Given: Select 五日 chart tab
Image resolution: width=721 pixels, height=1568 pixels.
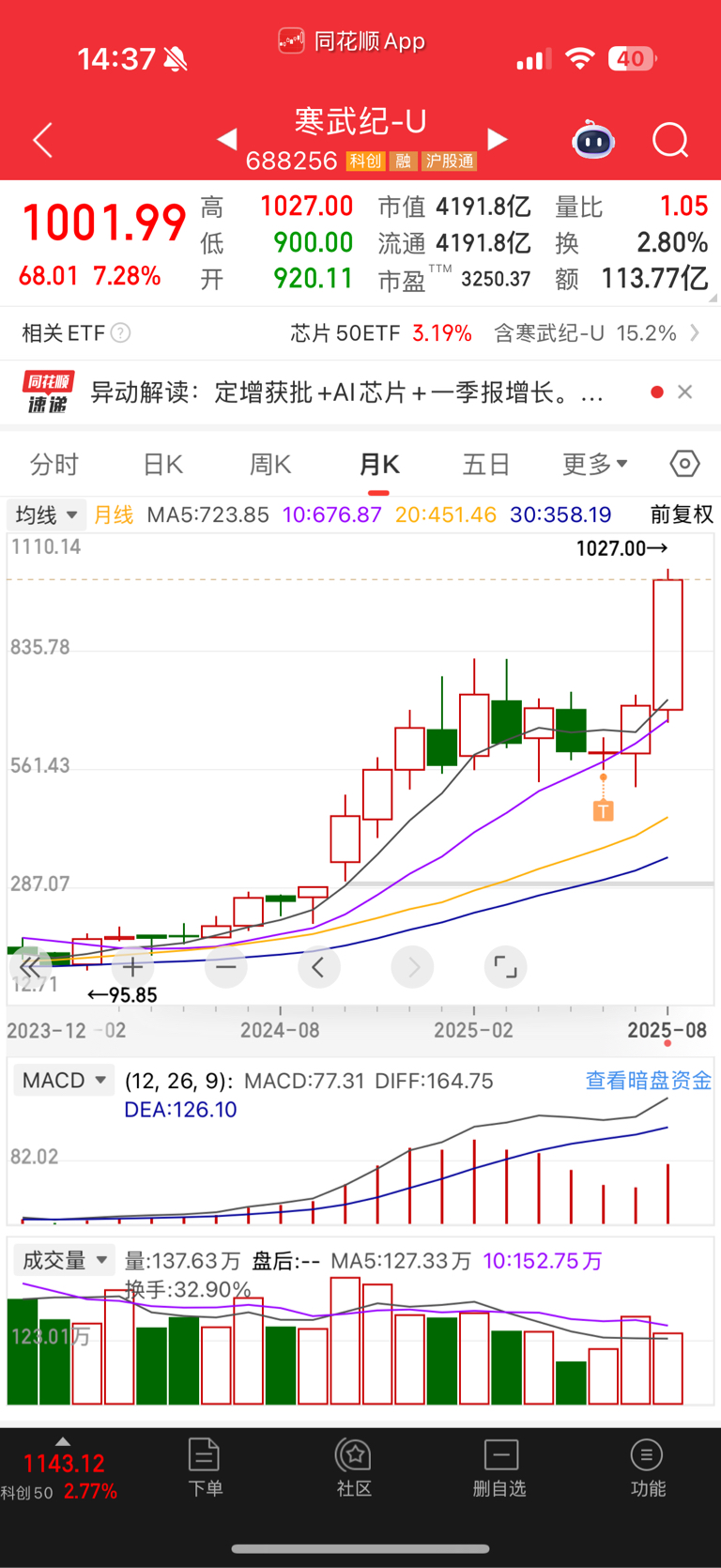Looking at the screenshot, I should click(486, 465).
